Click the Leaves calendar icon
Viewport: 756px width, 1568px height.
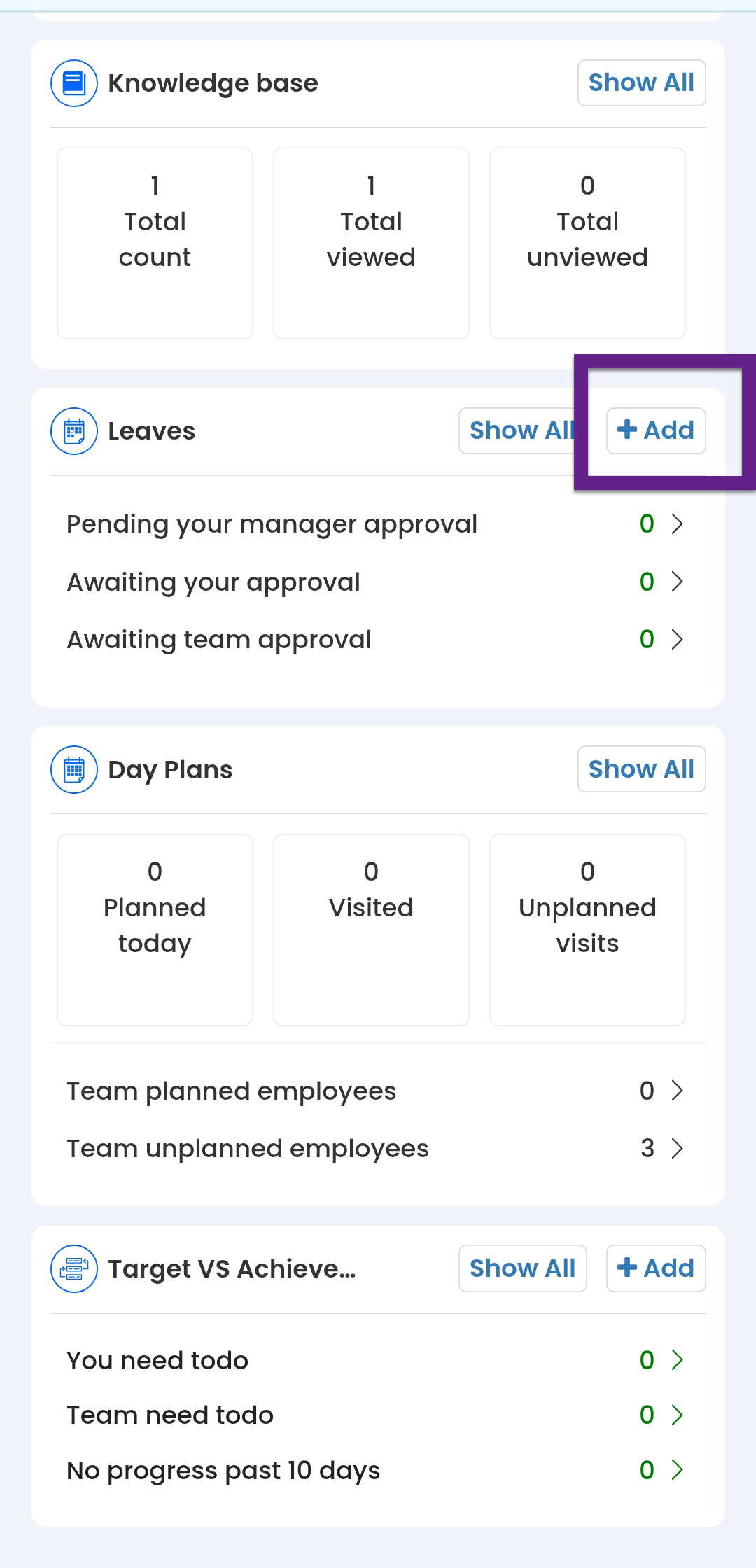[x=74, y=431]
